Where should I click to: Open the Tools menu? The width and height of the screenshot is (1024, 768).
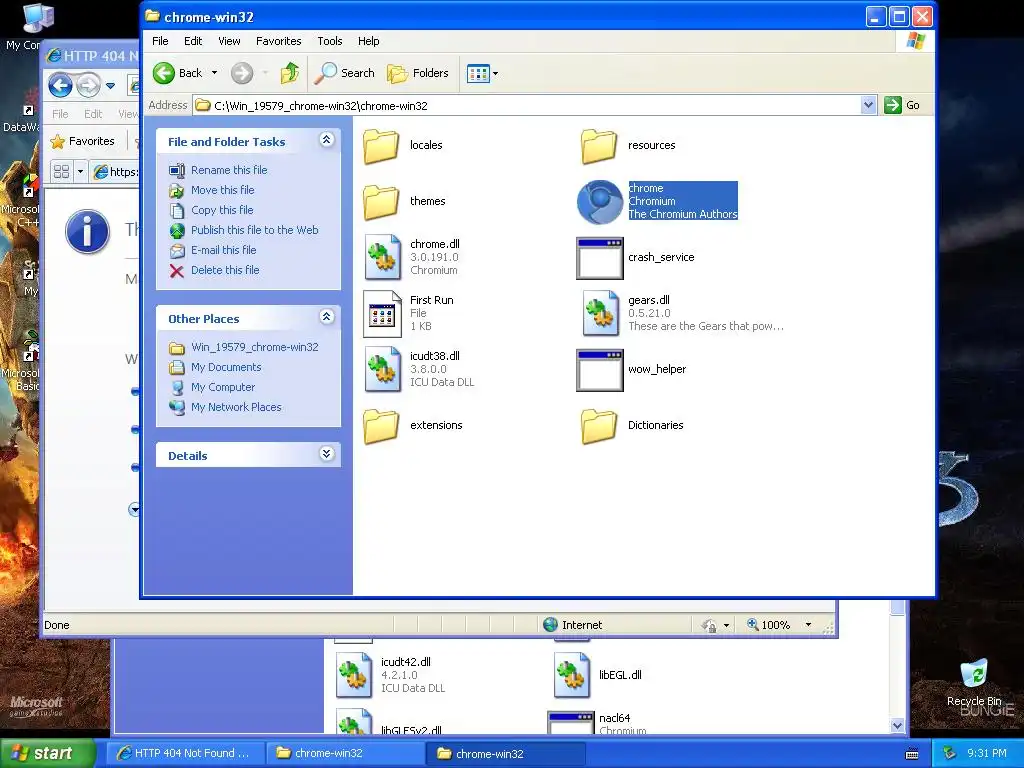[x=330, y=41]
